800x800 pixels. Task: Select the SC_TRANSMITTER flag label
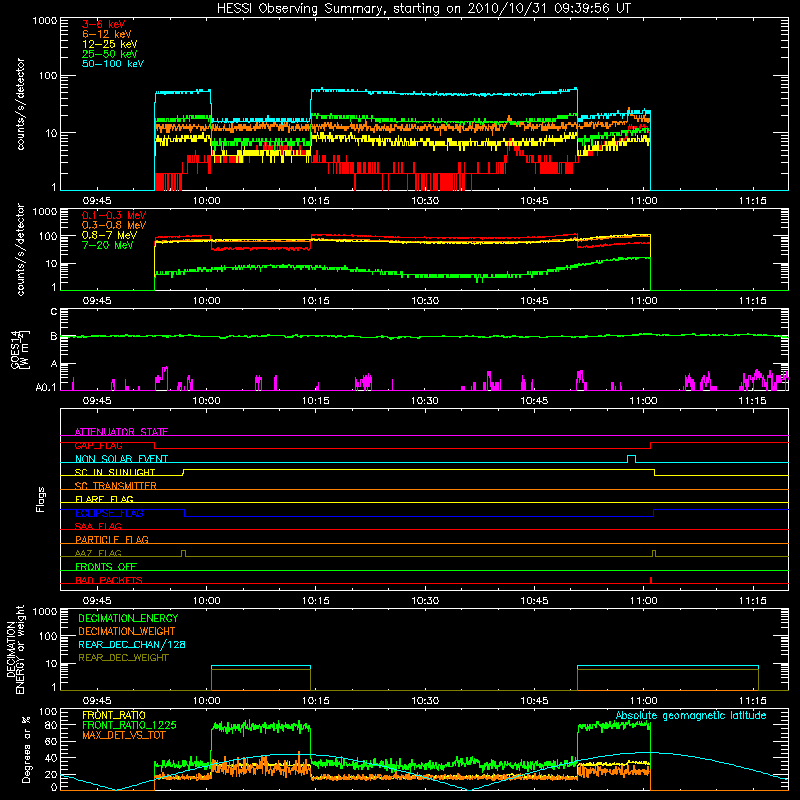[116, 485]
